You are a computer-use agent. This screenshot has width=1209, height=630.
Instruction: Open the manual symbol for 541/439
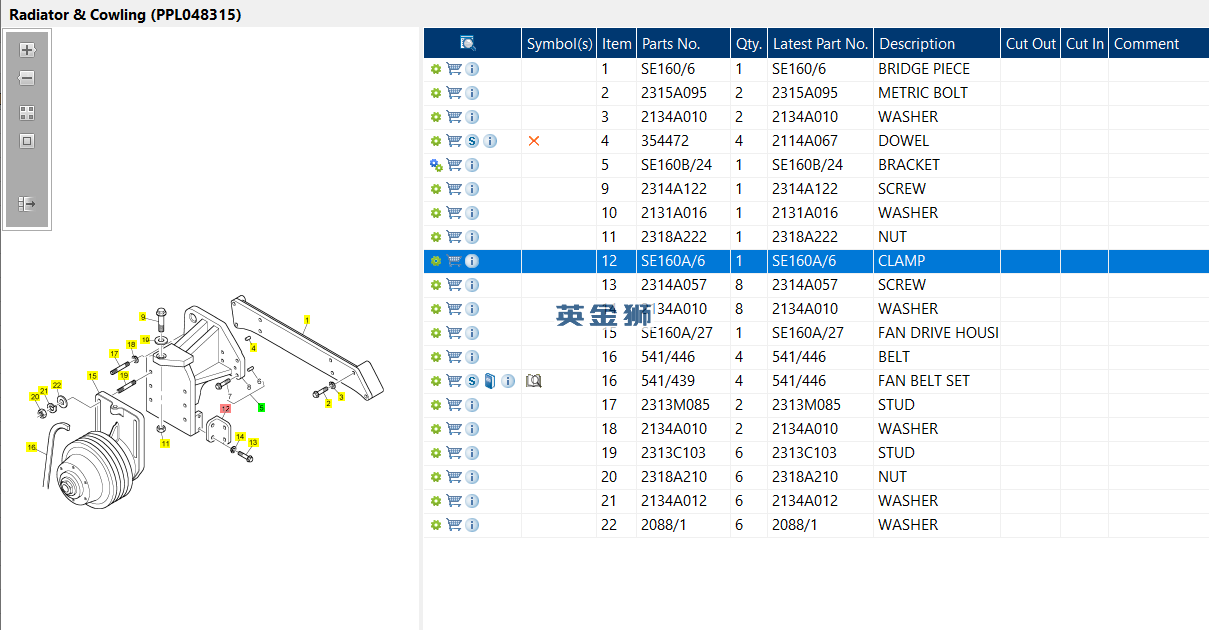pyautogui.click(x=533, y=381)
